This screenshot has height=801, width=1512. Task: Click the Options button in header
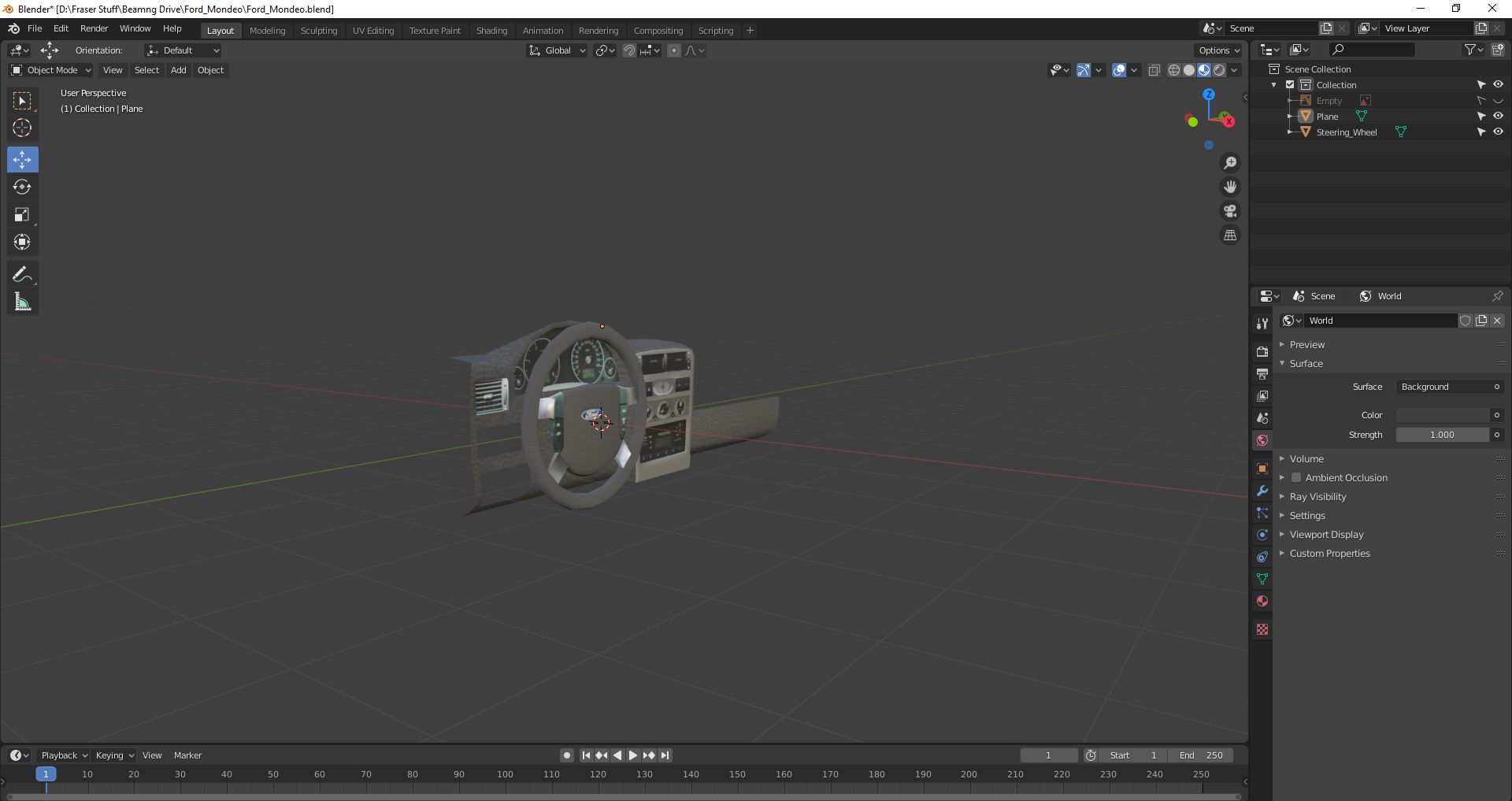point(1218,50)
